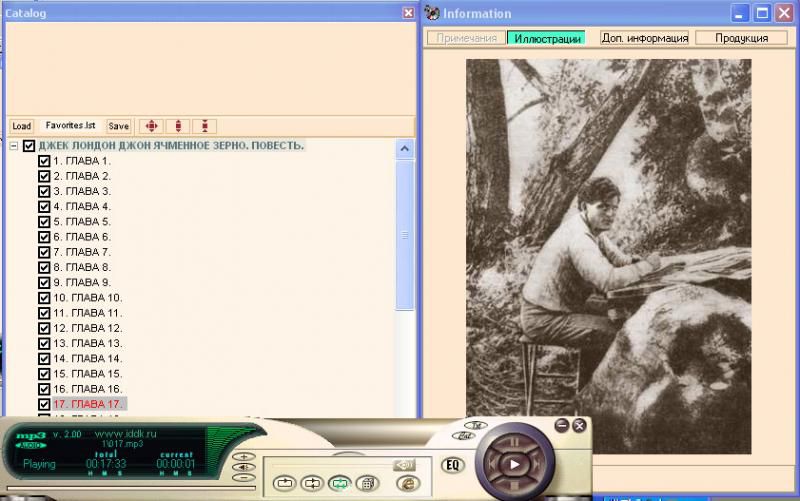Switch to the Иллюстрации tab
This screenshot has width=800, height=501.
pyautogui.click(x=546, y=38)
